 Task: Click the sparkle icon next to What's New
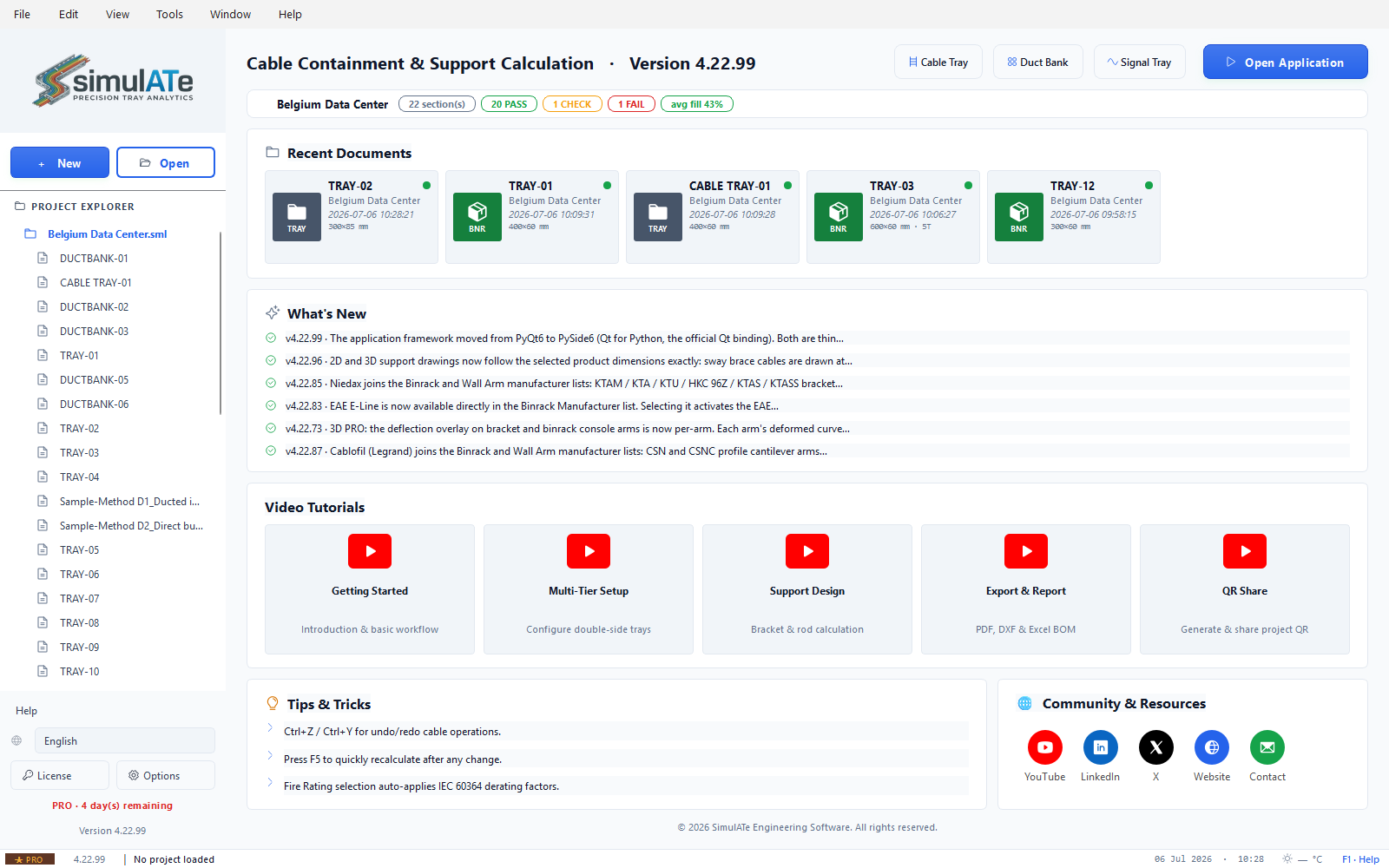click(273, 312)
